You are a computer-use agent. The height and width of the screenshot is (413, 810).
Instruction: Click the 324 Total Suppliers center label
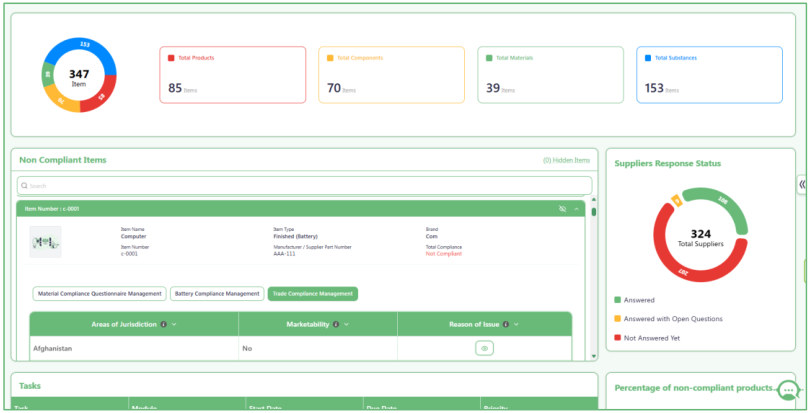[700, 238]
